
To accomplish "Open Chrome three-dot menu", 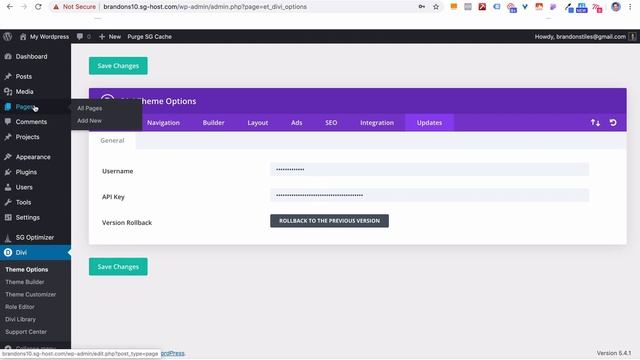I will 631,7.
